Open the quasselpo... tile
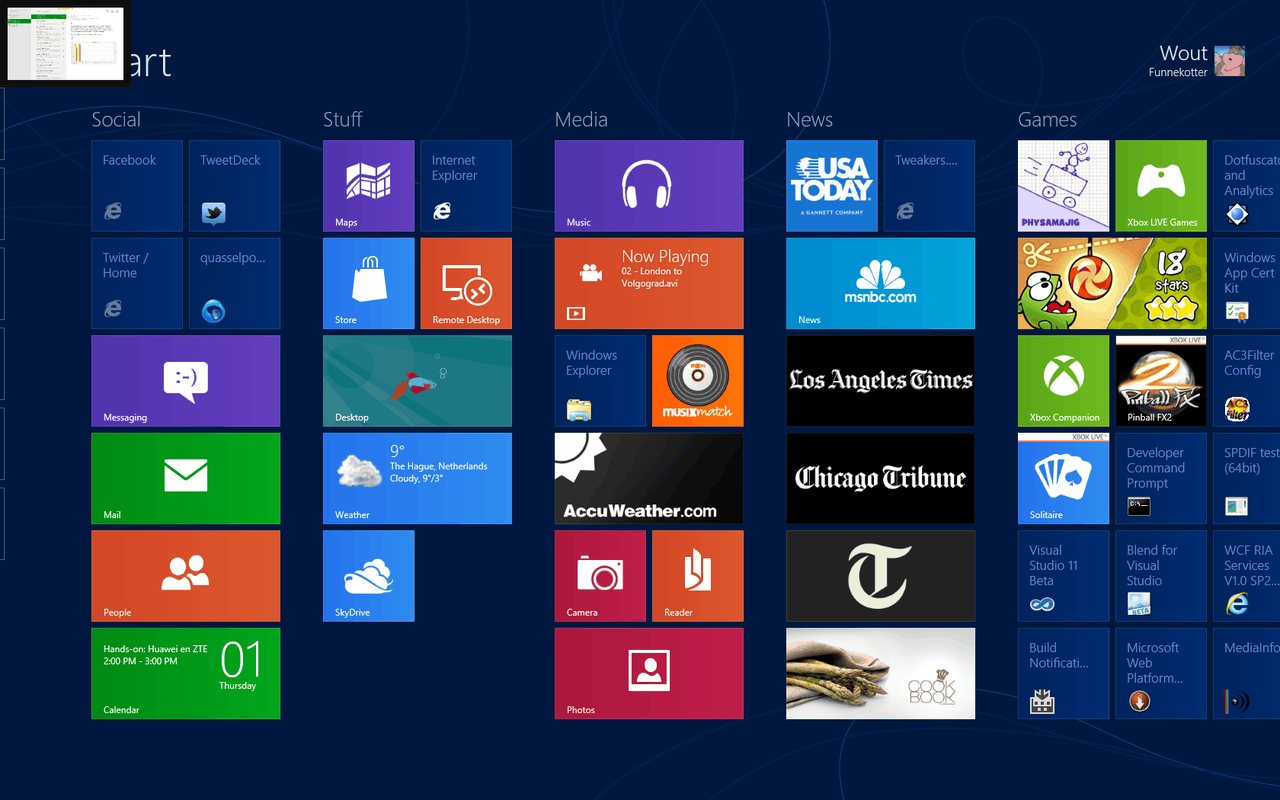The image size is (1280, 800). [x=234, y=283]
